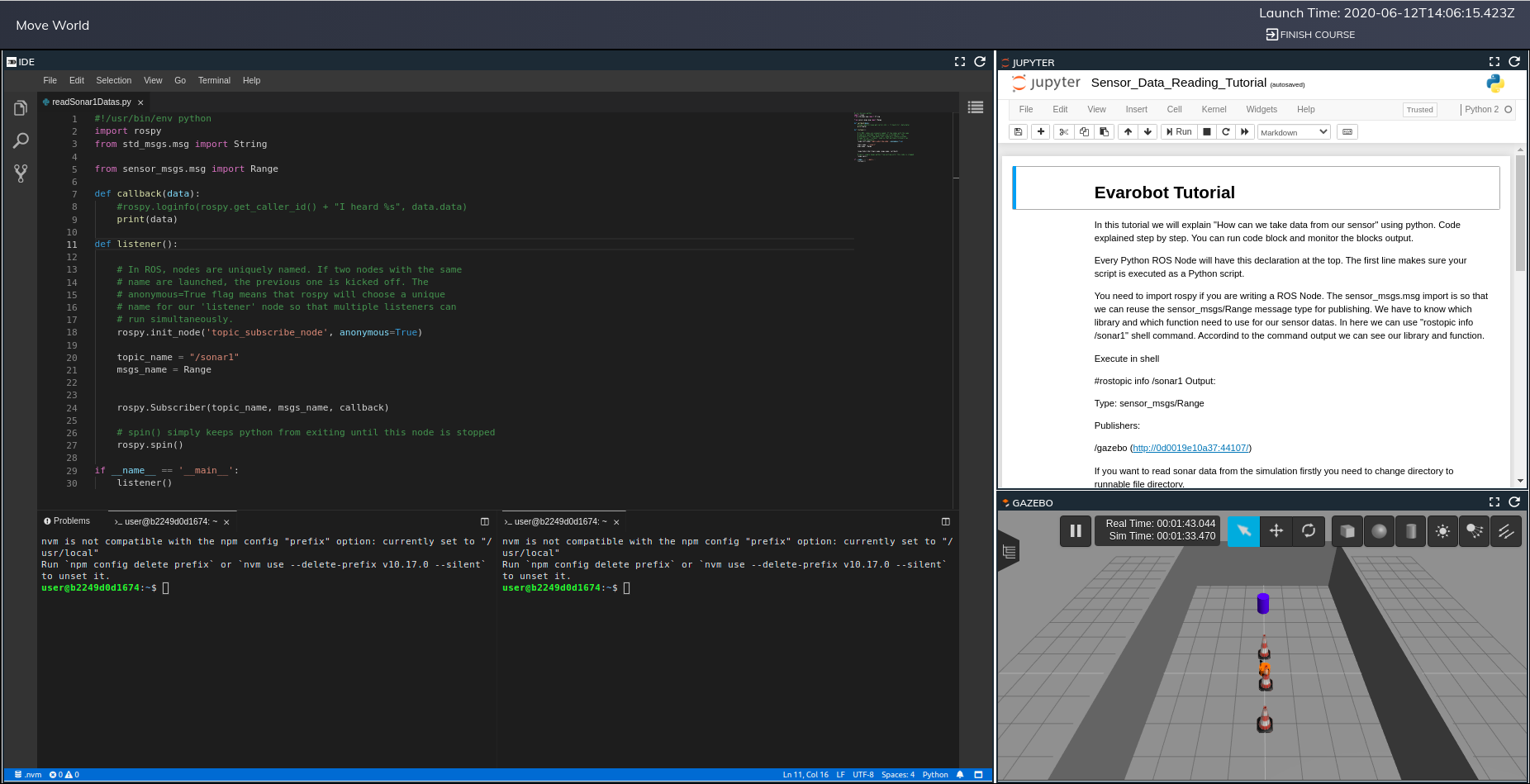The width and height of the screenshot is (1530, 784).
Task: Maximize the Jupyter panel with fullscreen icon
Action: pos(1494,62)
